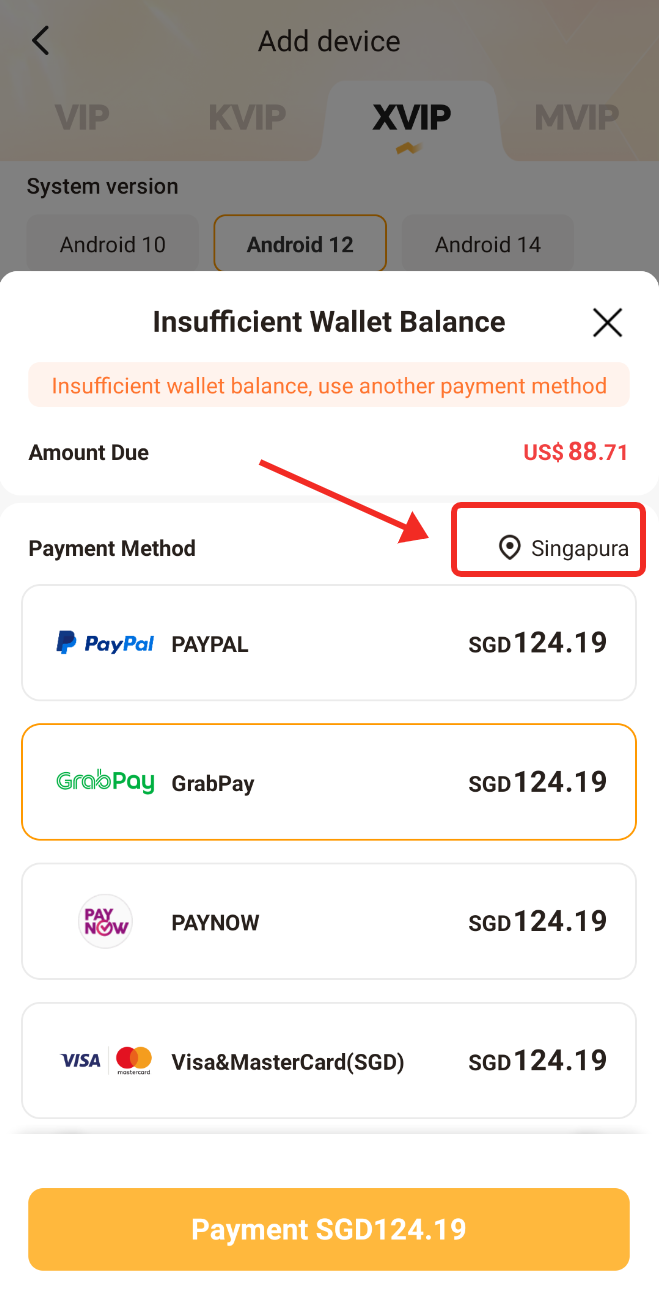659x1297 pixels.
Task: Click the PayPal logo icon
Action: [x=105, y=643]
